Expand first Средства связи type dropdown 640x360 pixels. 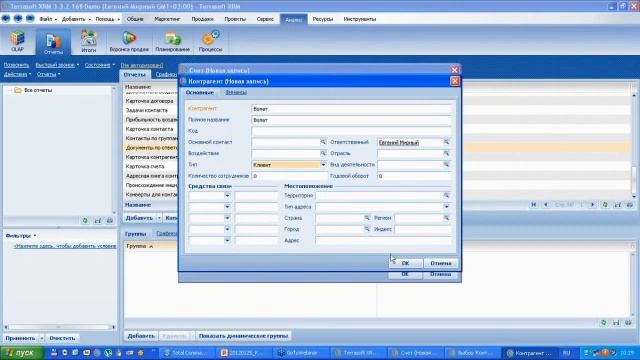click(x=227, y=196)
